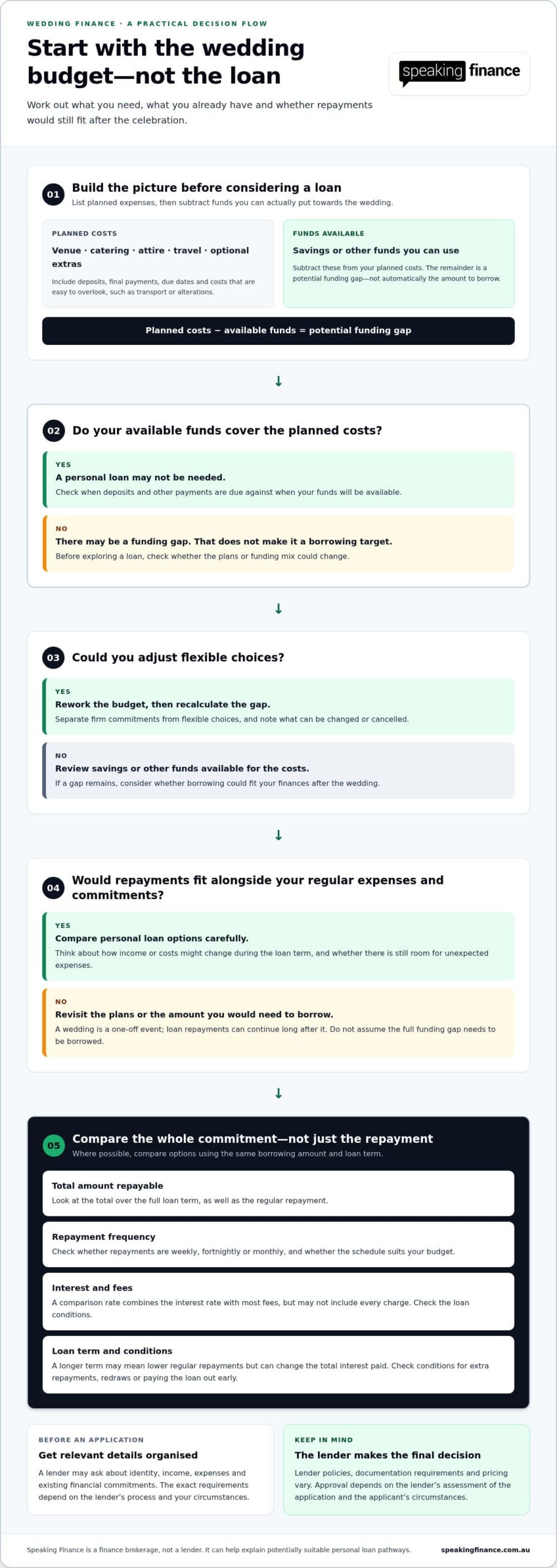Click the Keep in Mind lender decision card
The image size is (557, 1568).
[406, 1469]
